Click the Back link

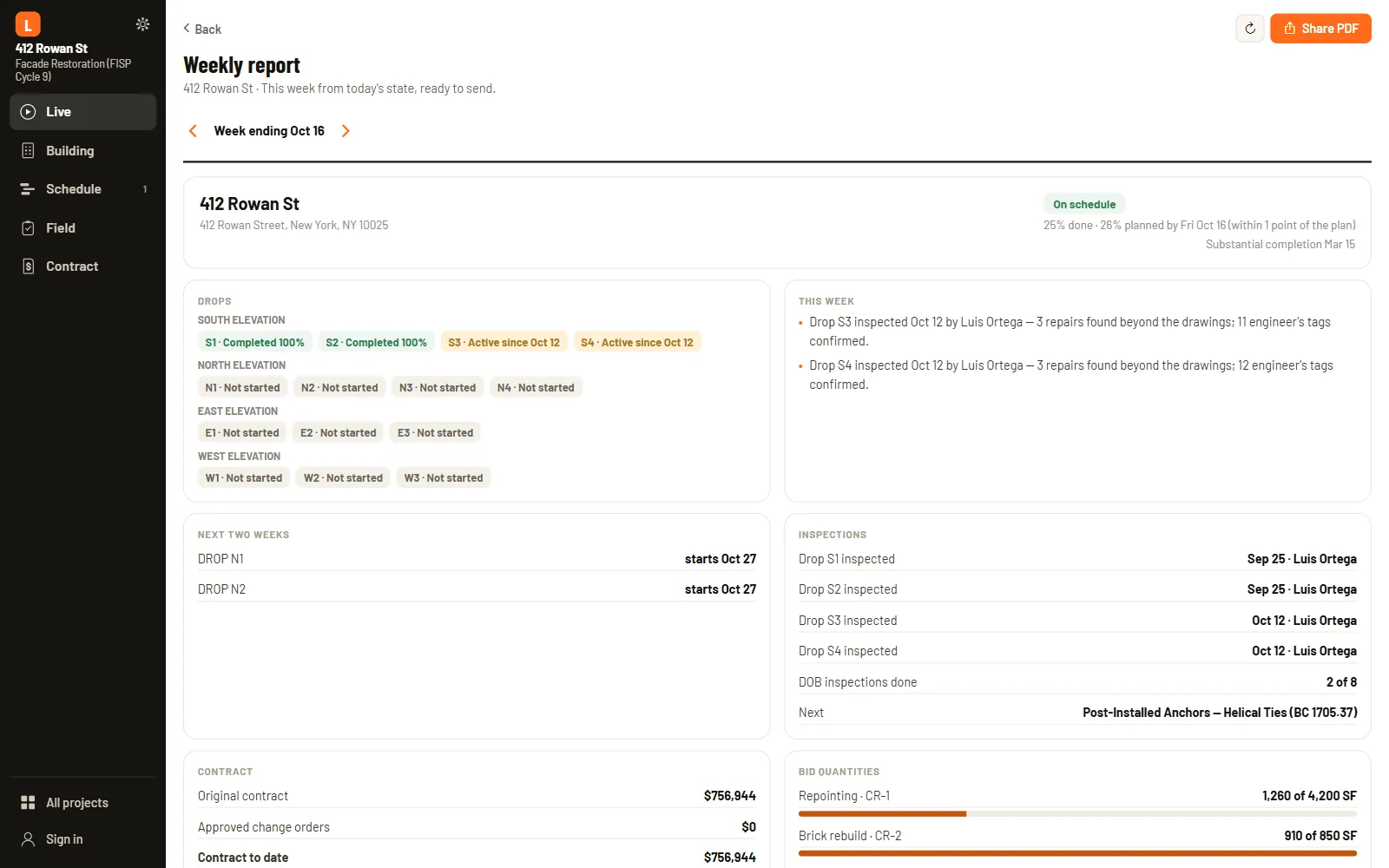pos(202,29)
